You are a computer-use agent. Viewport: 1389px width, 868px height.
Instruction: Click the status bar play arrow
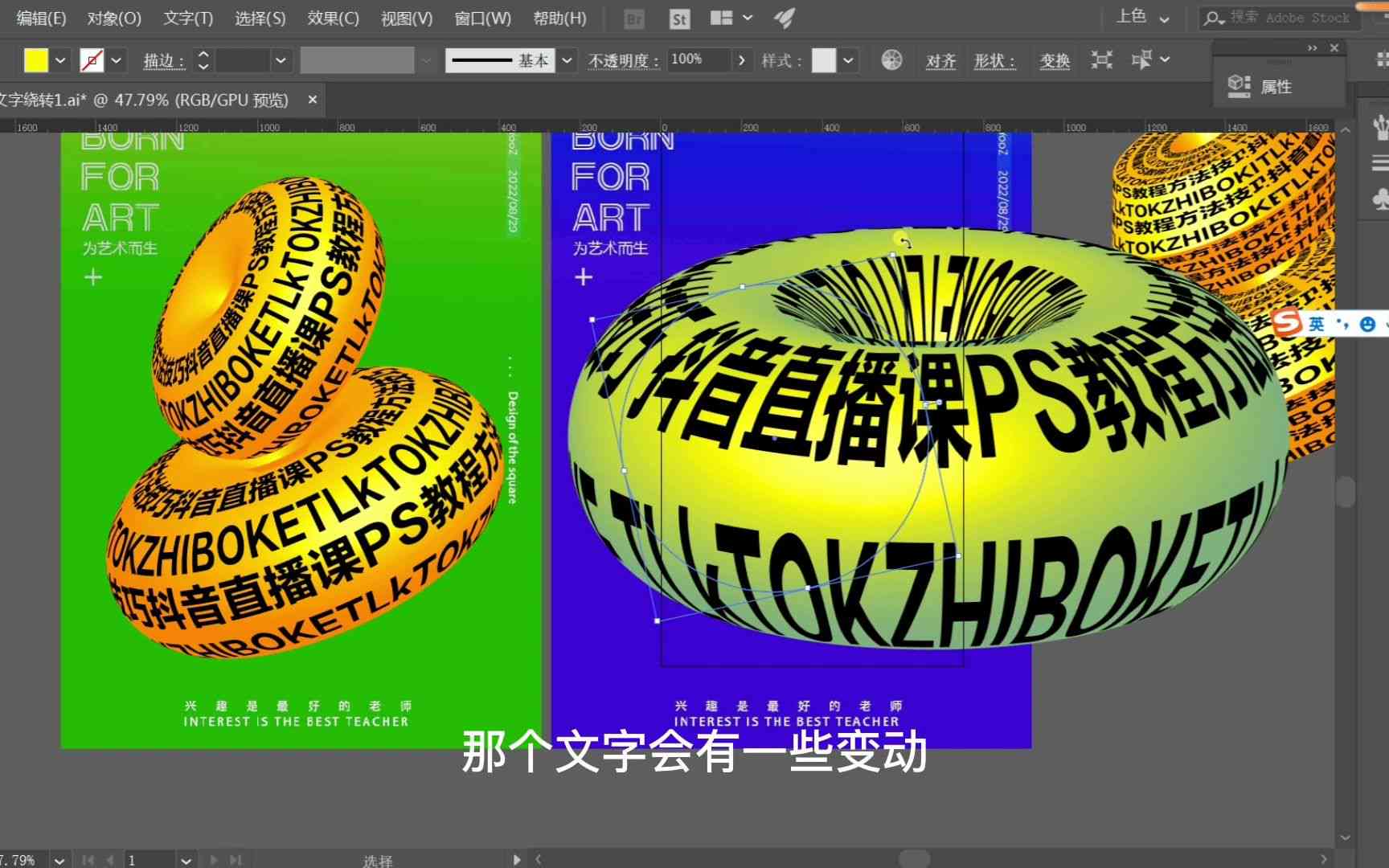[x=517, y=859]
